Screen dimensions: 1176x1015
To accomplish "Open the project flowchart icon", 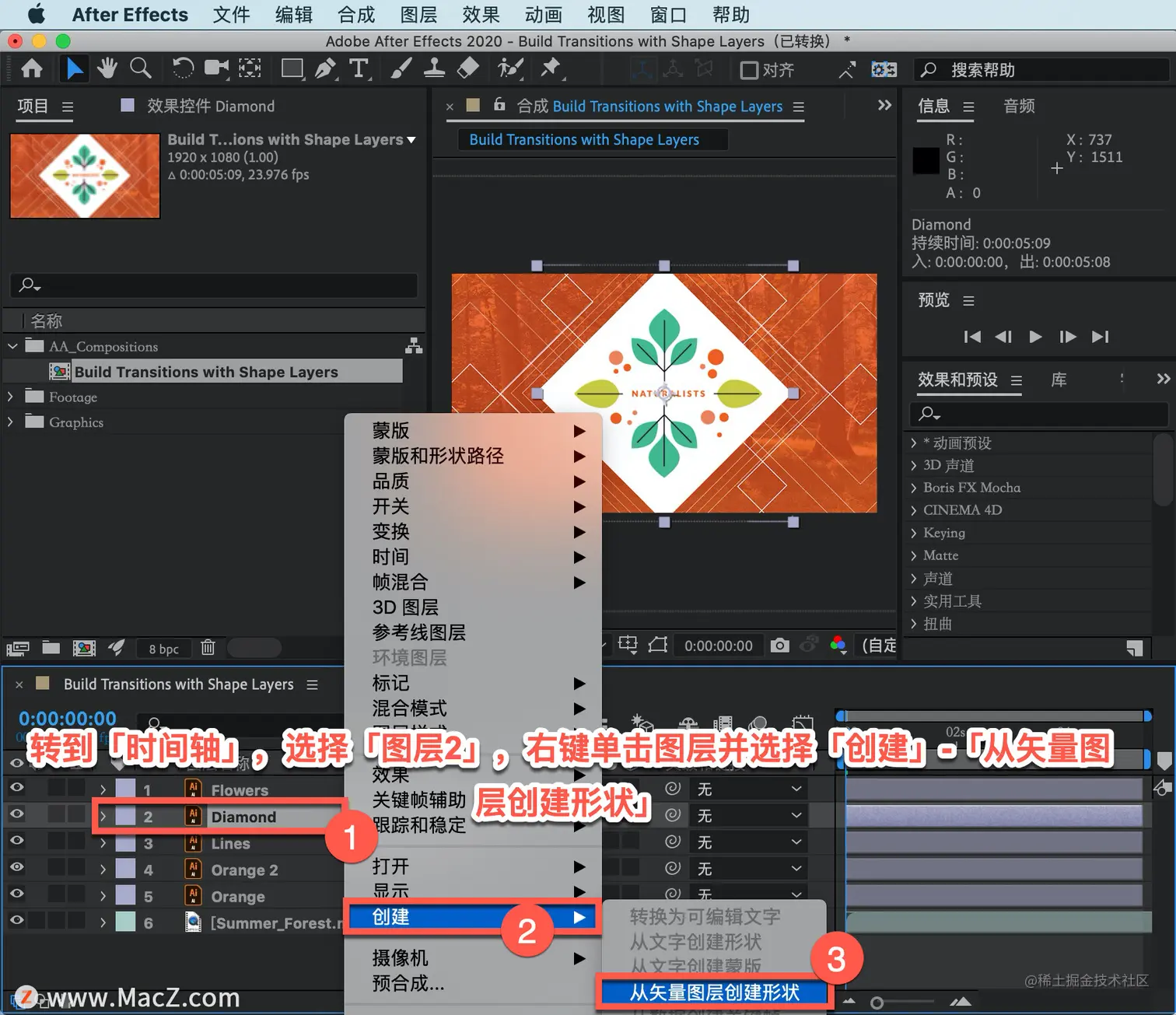I will click(x=414, y=346).
